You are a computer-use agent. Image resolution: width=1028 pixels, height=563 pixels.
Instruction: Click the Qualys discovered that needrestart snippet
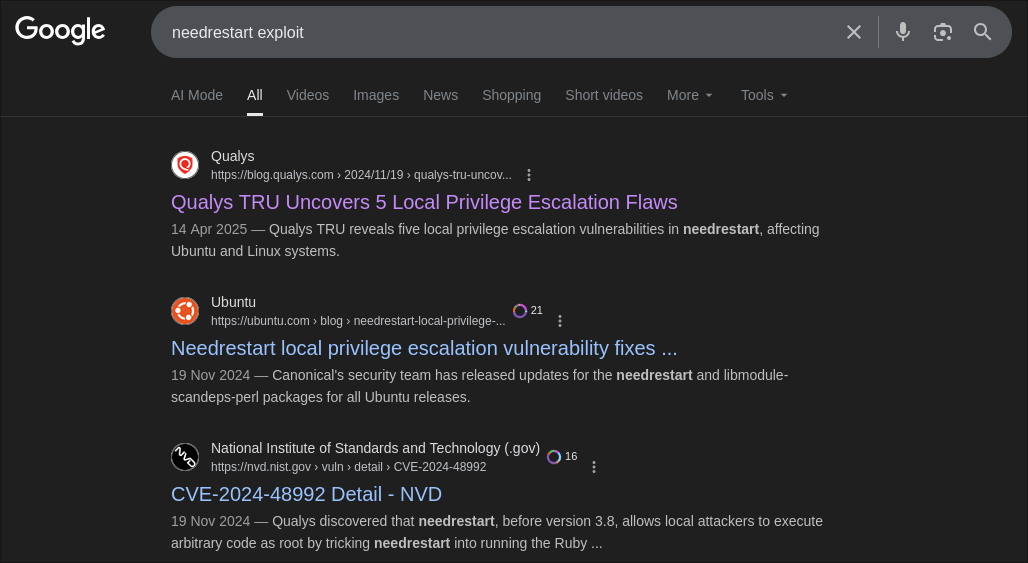[497, 532]
